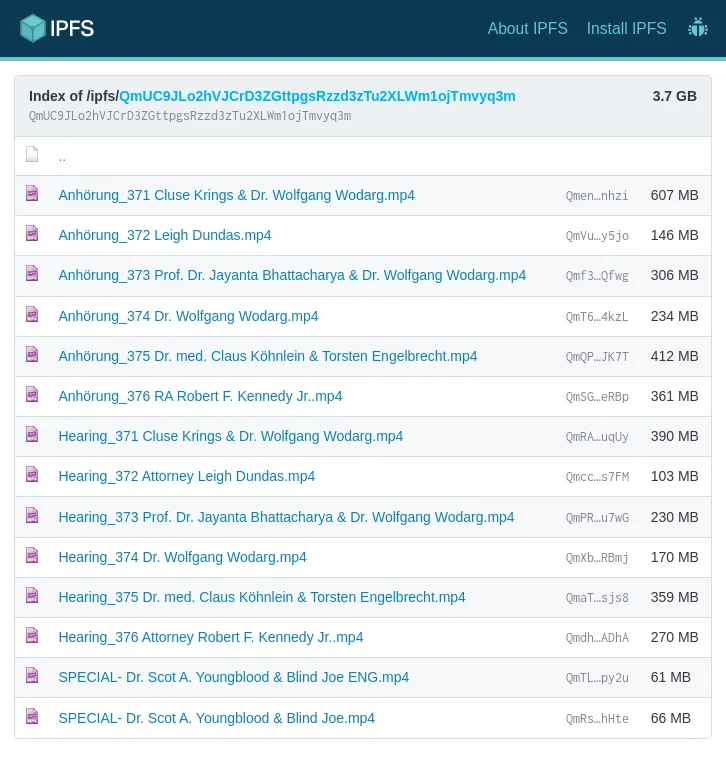Viewport: 726px width, 761px height.
Task: Click the 146 MB size value
Action: coord(674,235)
